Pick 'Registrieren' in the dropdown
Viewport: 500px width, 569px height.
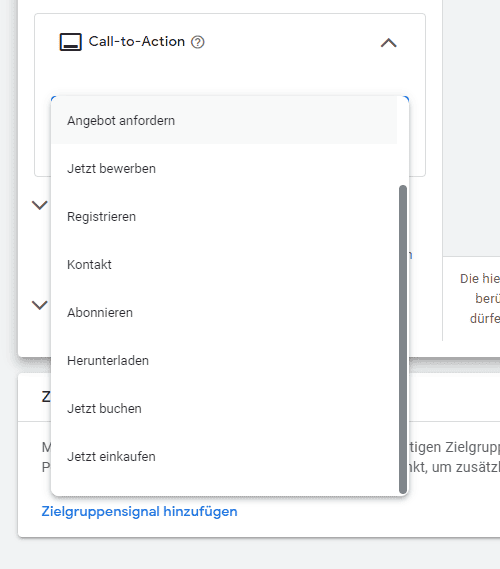[x=224, y=216]
